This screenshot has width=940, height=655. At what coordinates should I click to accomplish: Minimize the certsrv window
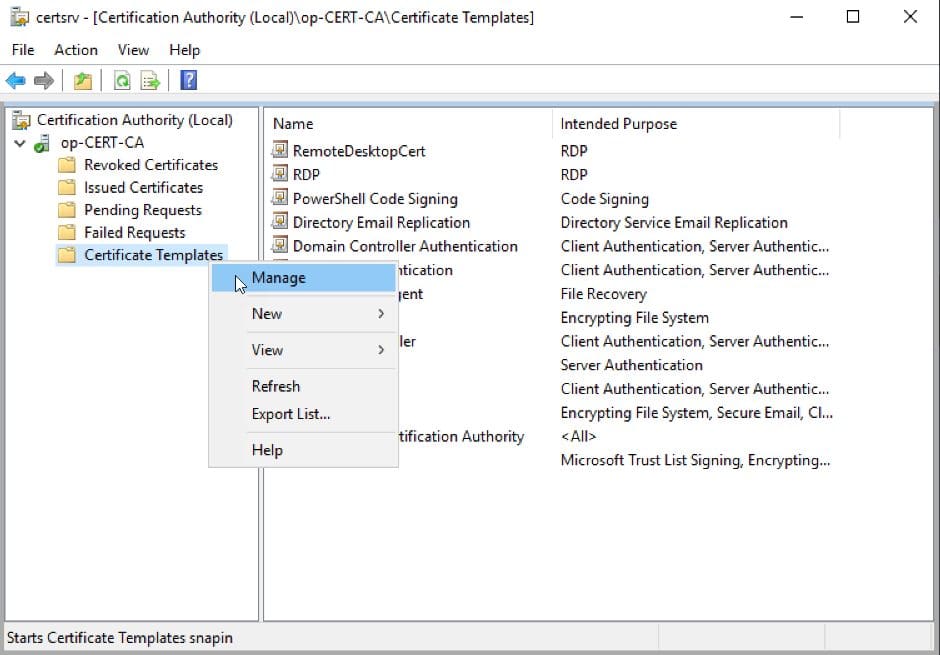point(797,17)
